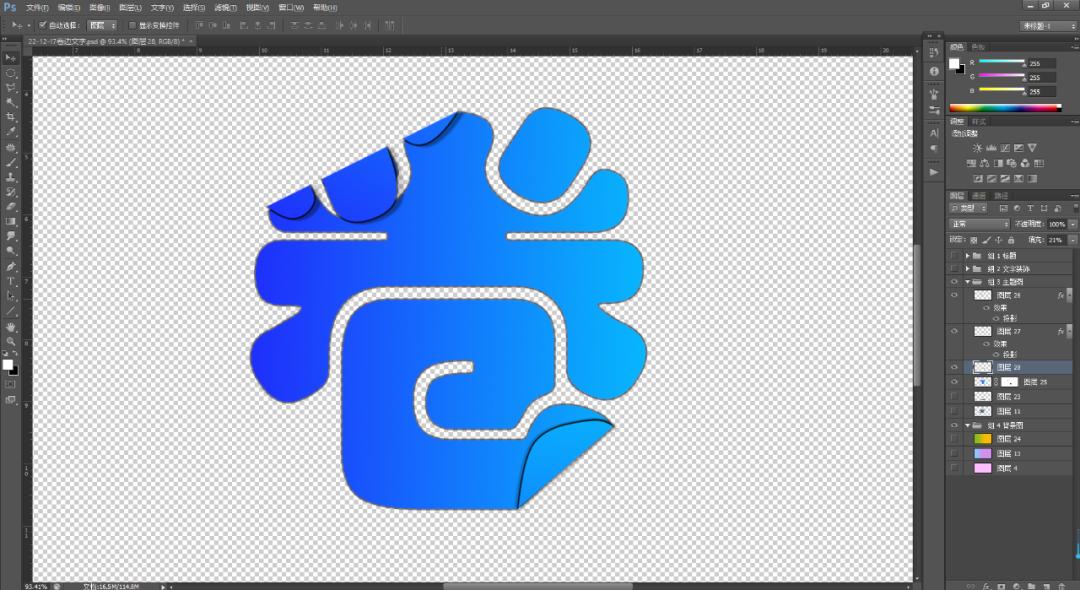Viewport: 1080px width, 590px height.
Task: Open the collapsed Info panel icon
Action: pos(934,72)
